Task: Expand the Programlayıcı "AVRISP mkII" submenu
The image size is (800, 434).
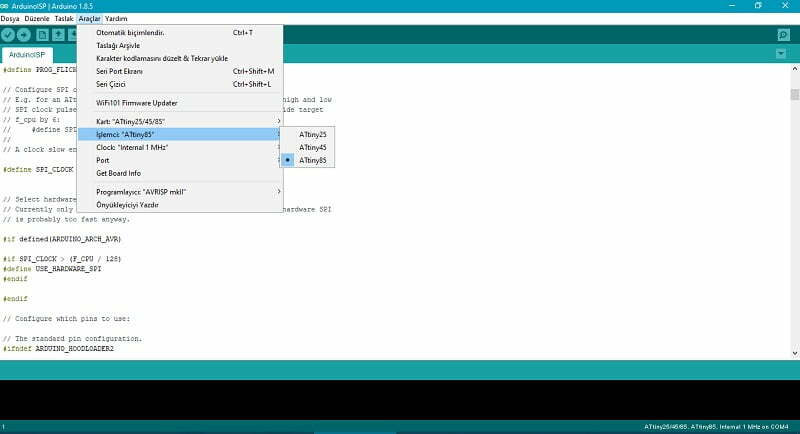Action: coord(180,192)
